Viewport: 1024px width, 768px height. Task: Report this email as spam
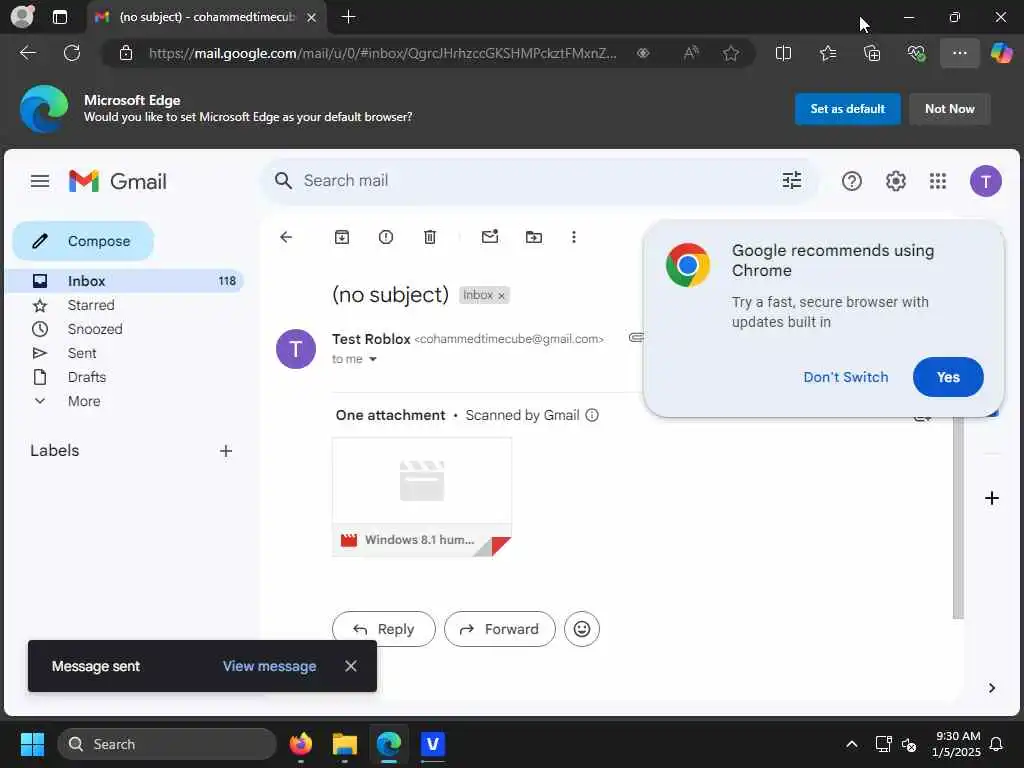(x=386, y=237)
